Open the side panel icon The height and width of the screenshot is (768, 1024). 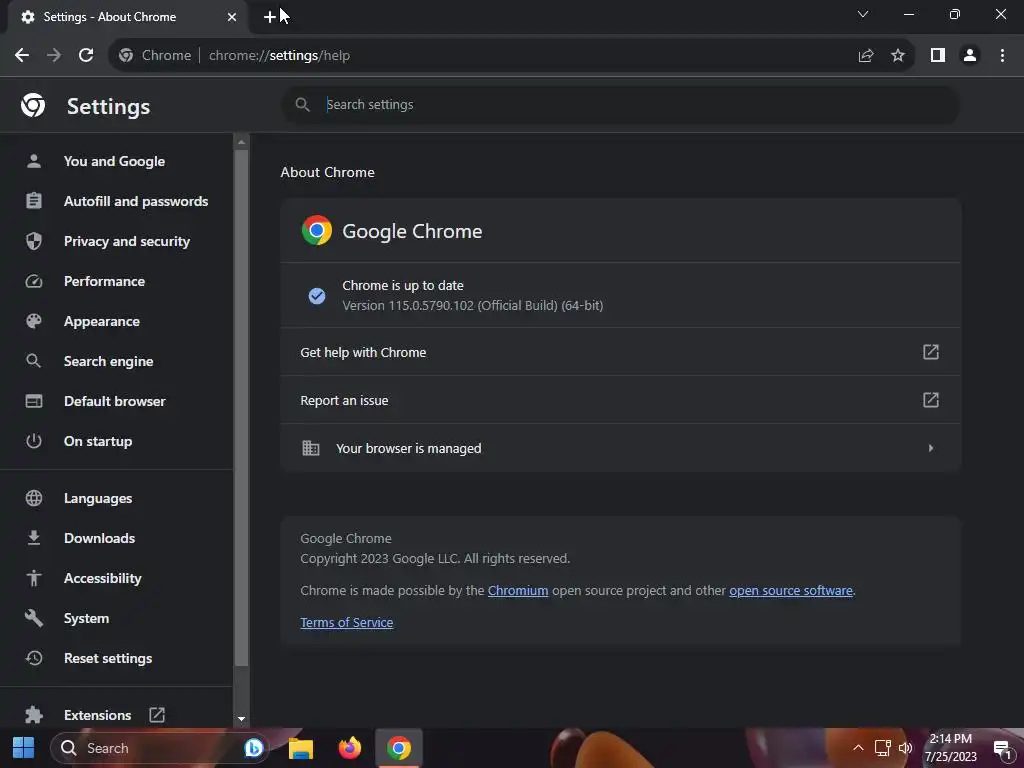938,56
